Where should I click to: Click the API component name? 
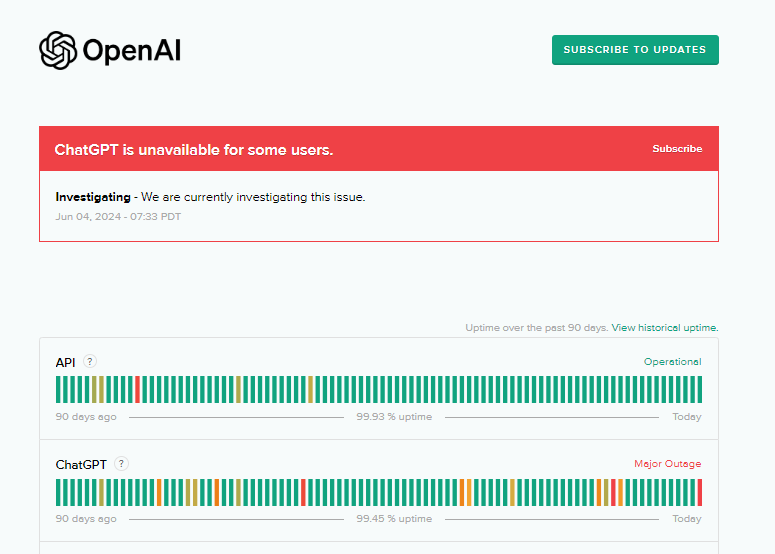click(x=65, y=363)
